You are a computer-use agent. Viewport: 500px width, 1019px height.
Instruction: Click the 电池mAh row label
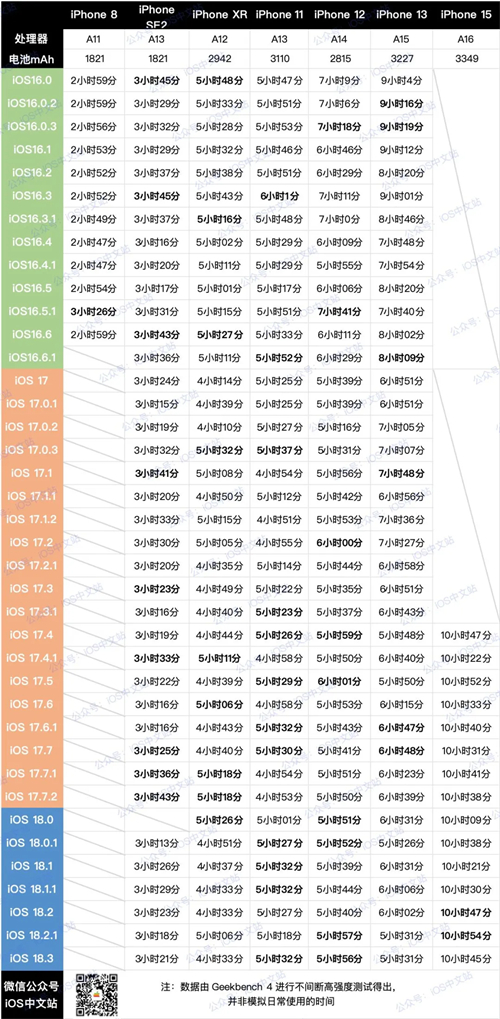[x=33, y=59]
